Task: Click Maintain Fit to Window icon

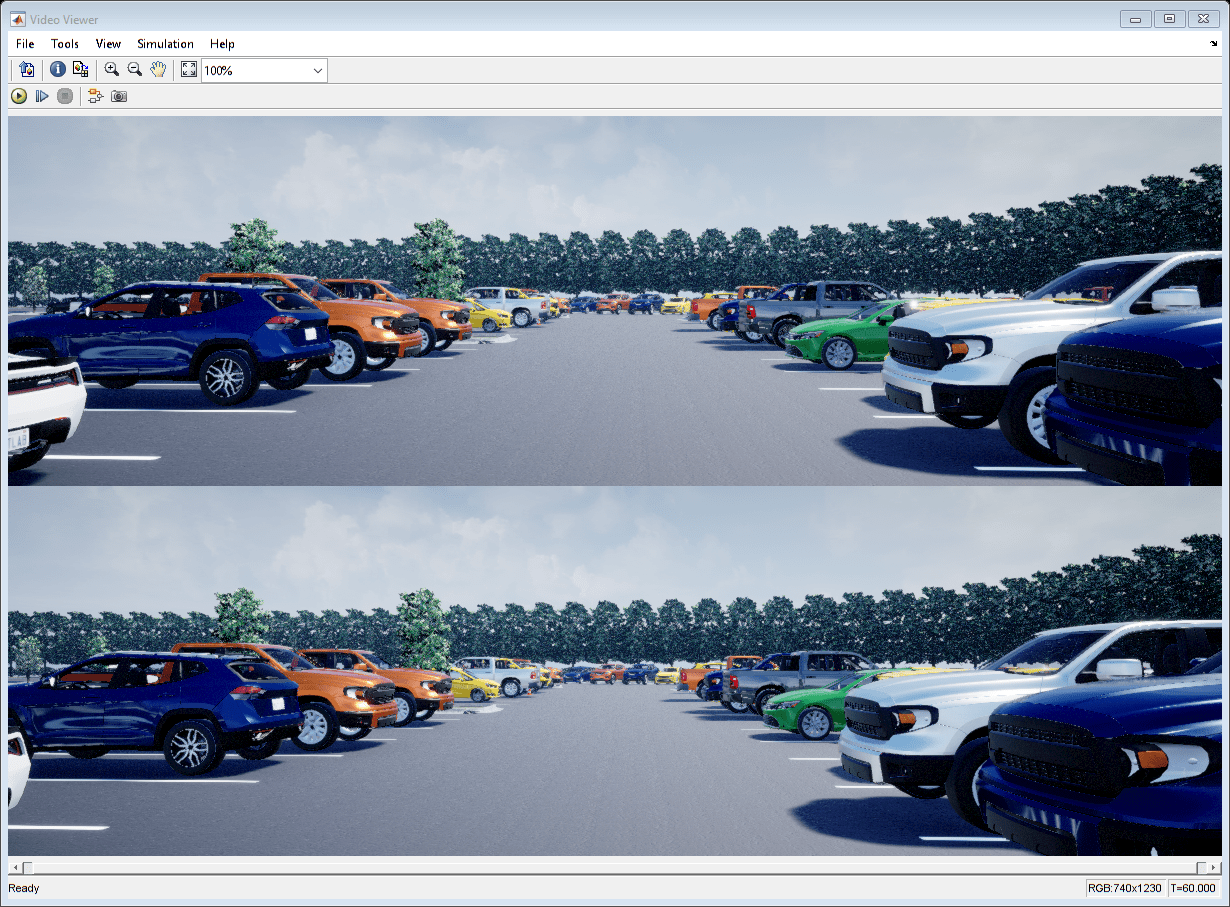Action: (189, 70)
